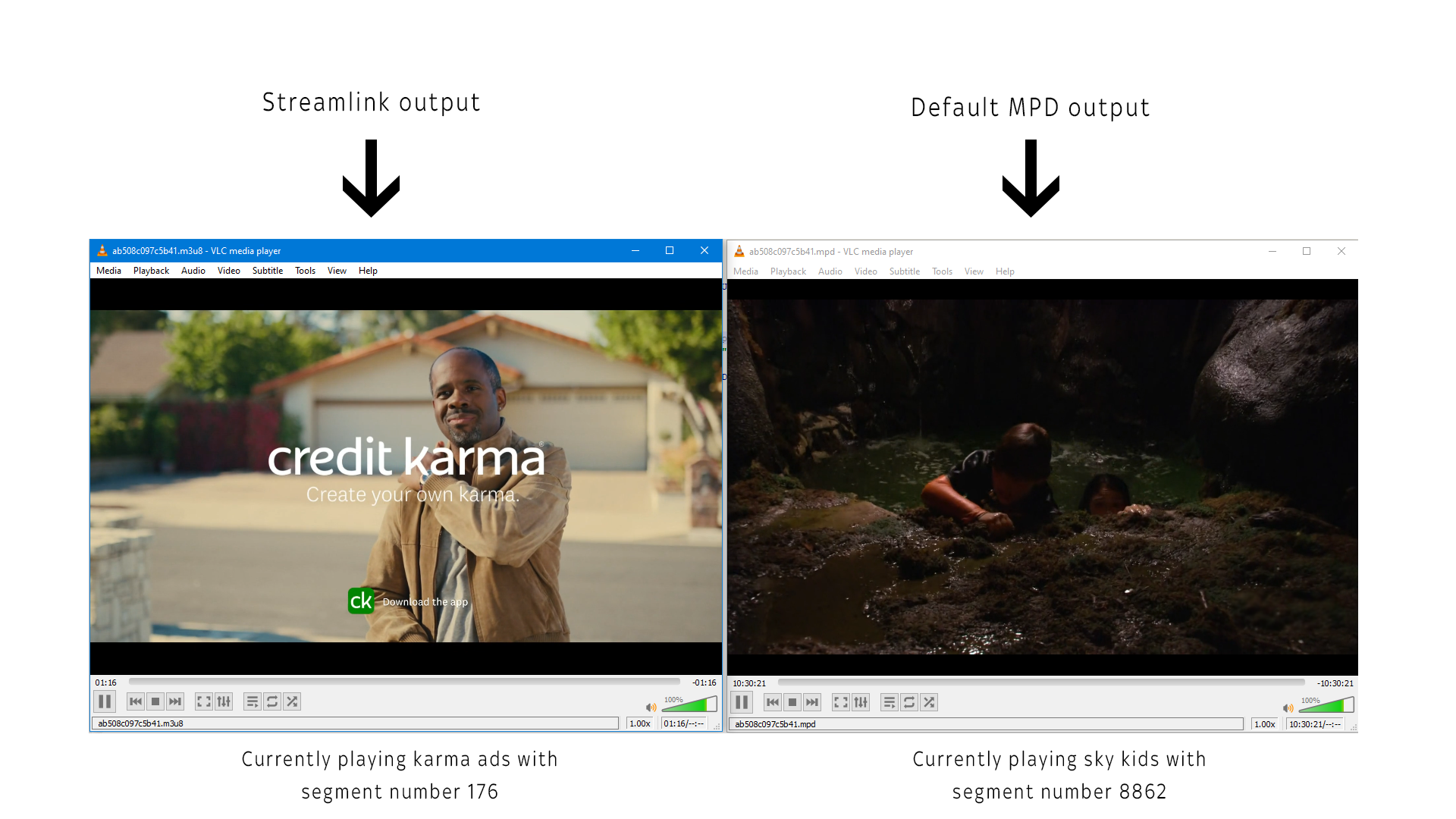Toggle shuffle in the mpd VLC window
Screen dimensions: 1456x819
[929, 702]
